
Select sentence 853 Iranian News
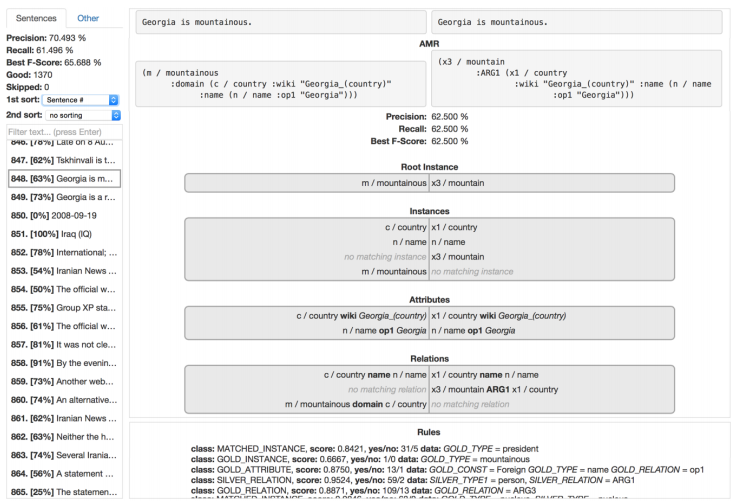coord(63,270)
